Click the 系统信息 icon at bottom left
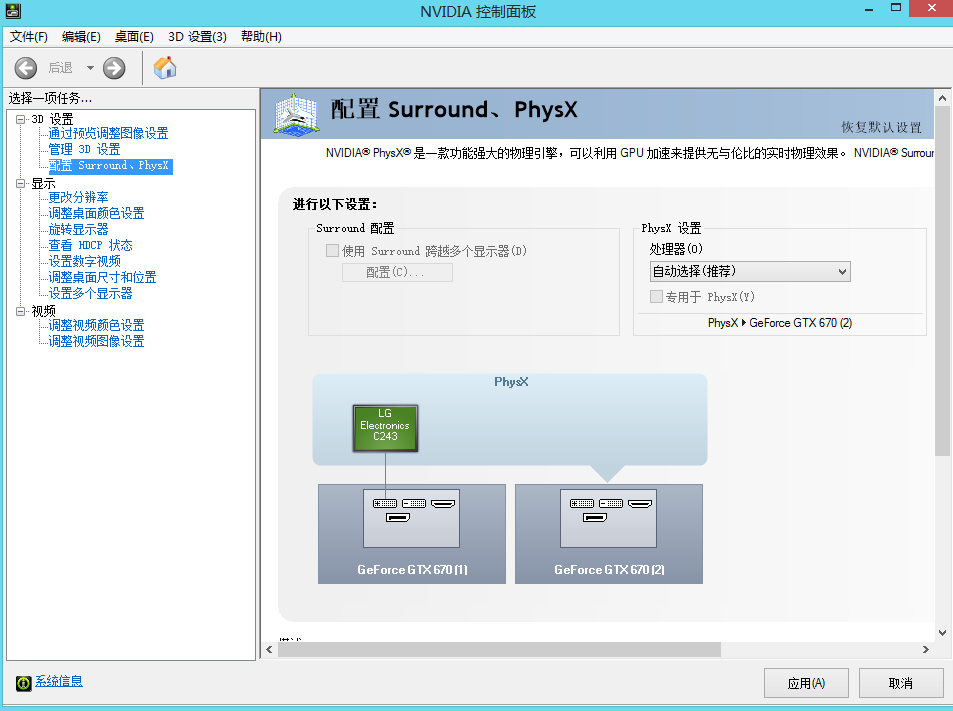953x711 pixels. pyautogui.click(x=23, y=683)
